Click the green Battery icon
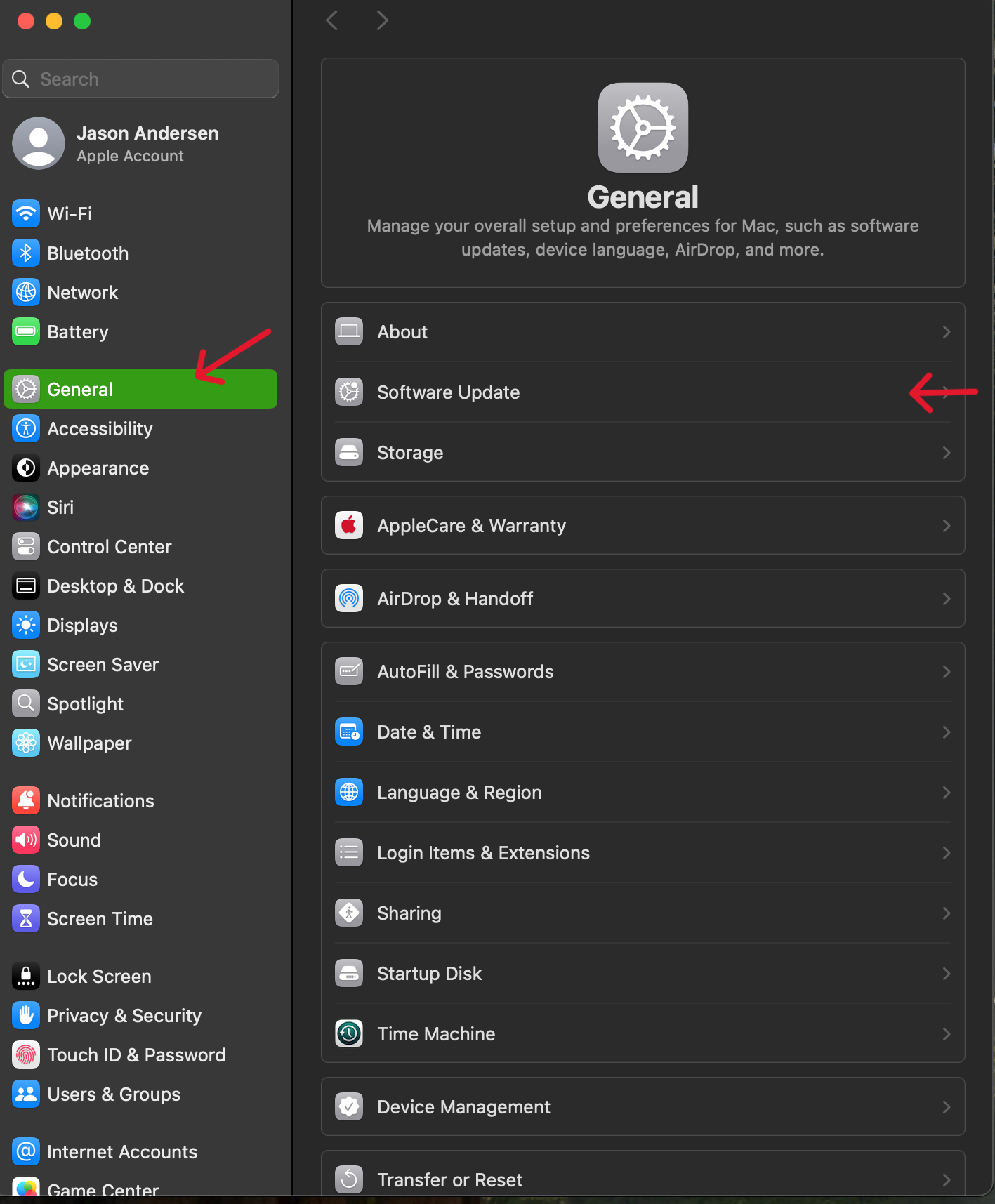The width and height of the screenshot is (995, 1204). tap(26, 331)
